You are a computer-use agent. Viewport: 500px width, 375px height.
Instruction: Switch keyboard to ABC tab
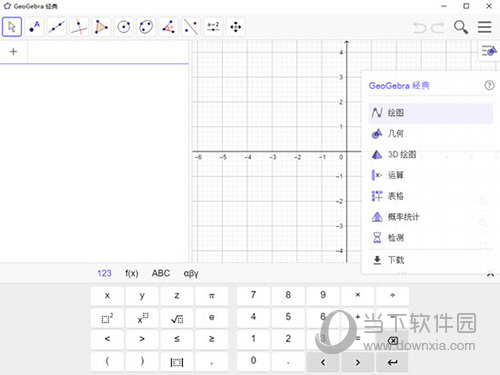pos(161,273)
